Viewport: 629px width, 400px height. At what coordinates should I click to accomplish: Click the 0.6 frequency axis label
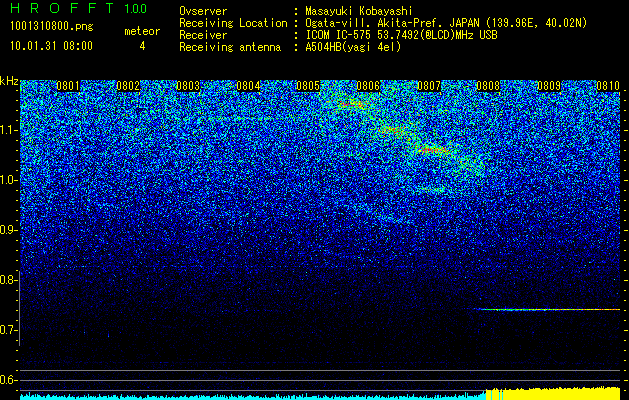[x=8, y=380]
